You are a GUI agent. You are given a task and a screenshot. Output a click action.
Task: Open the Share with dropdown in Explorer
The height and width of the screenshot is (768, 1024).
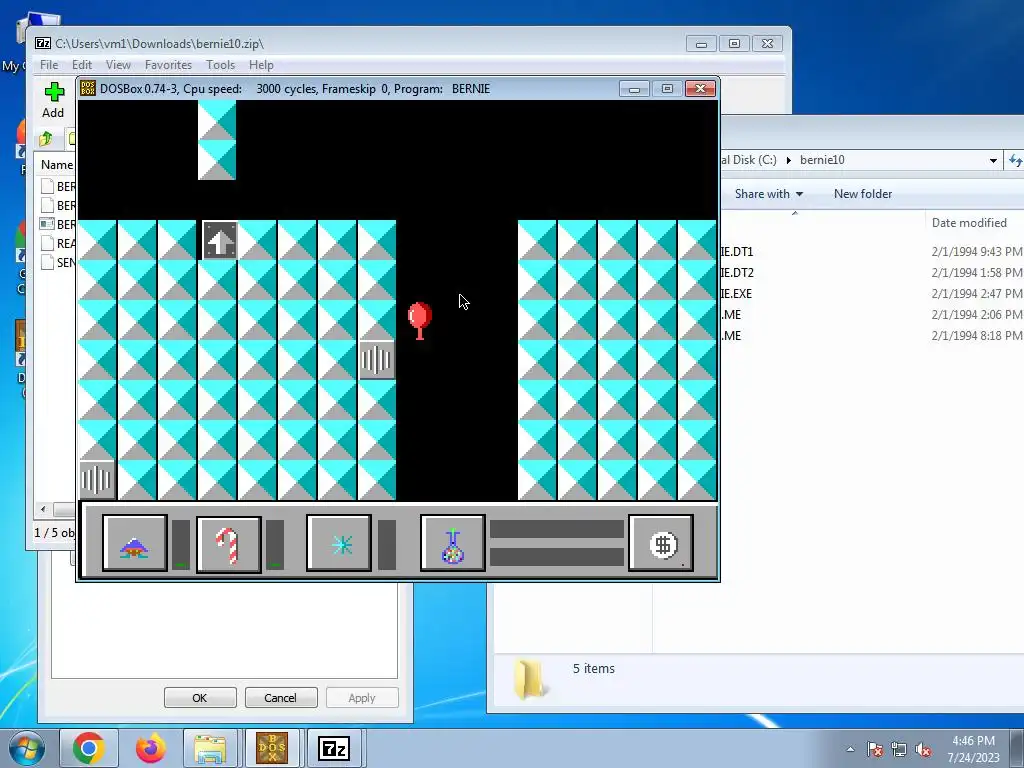pos(769,194)
